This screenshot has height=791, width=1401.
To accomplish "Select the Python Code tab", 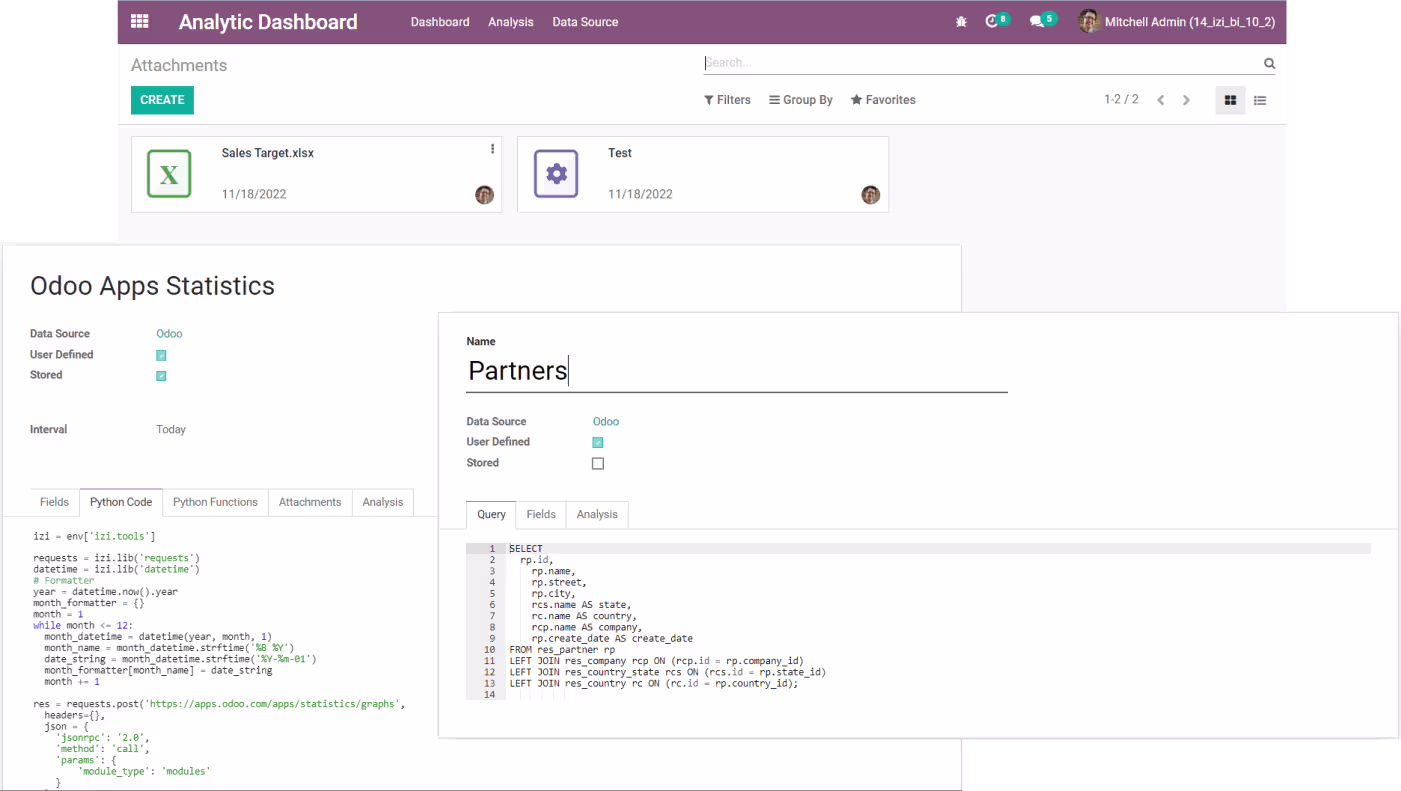I will 121,502.
